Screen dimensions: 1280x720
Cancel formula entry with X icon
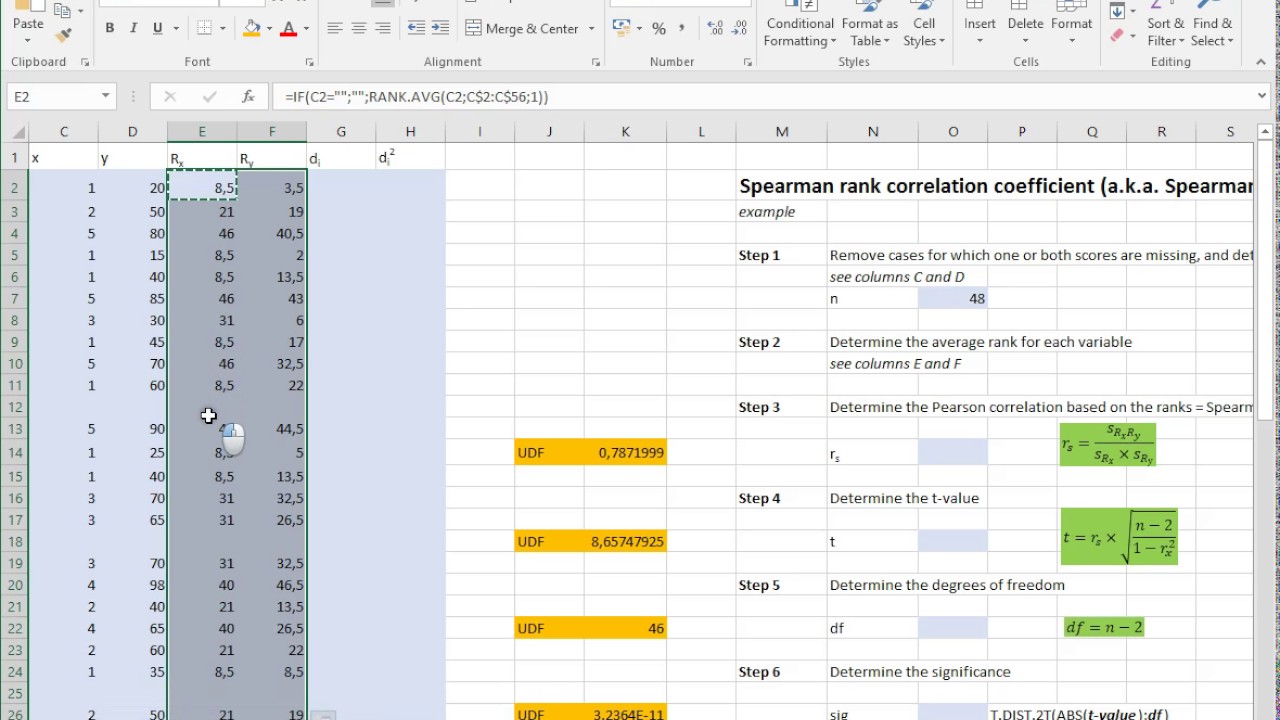coord(169,97)
